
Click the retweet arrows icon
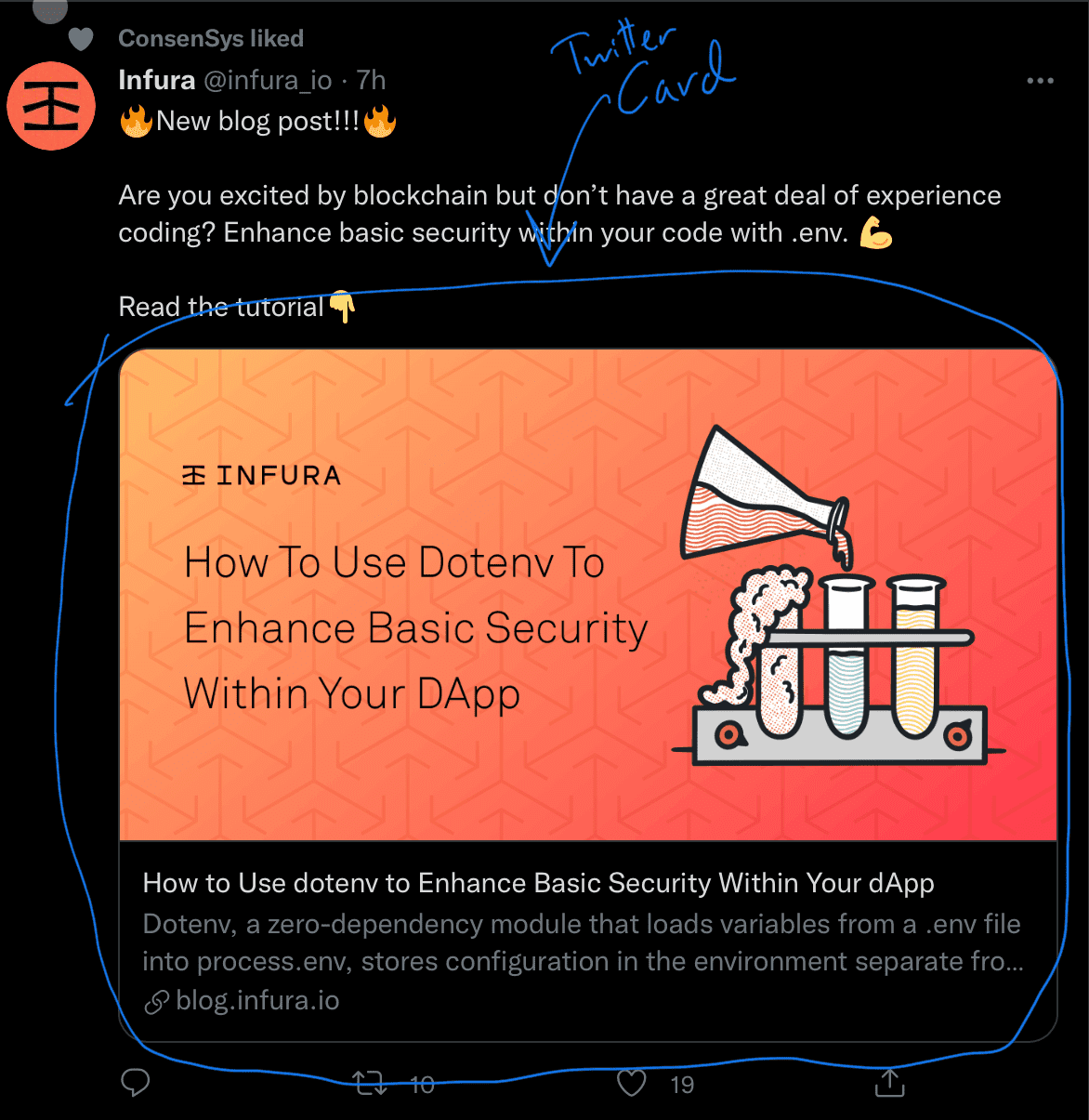(x=370, y=1083)
